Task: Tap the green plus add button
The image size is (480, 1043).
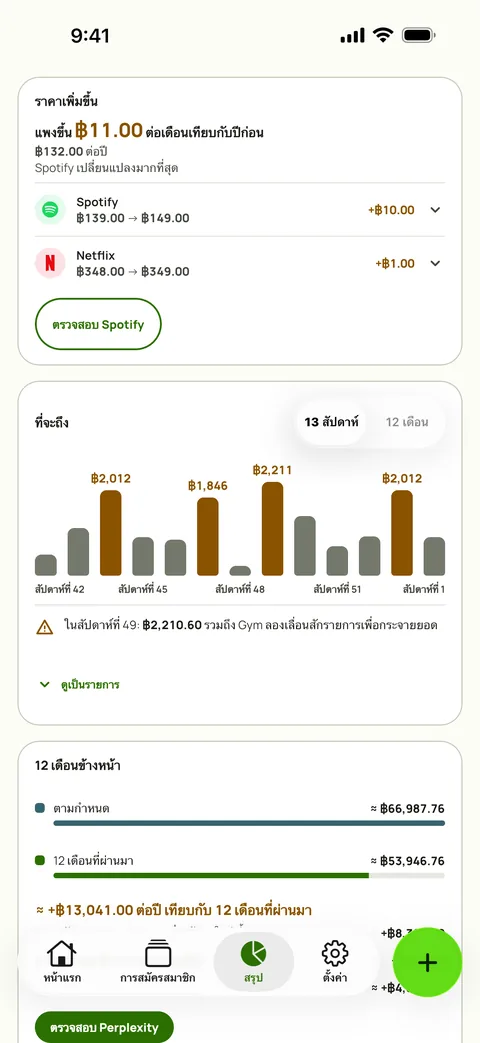Action: pyautogui.click(x=427, y=962)
